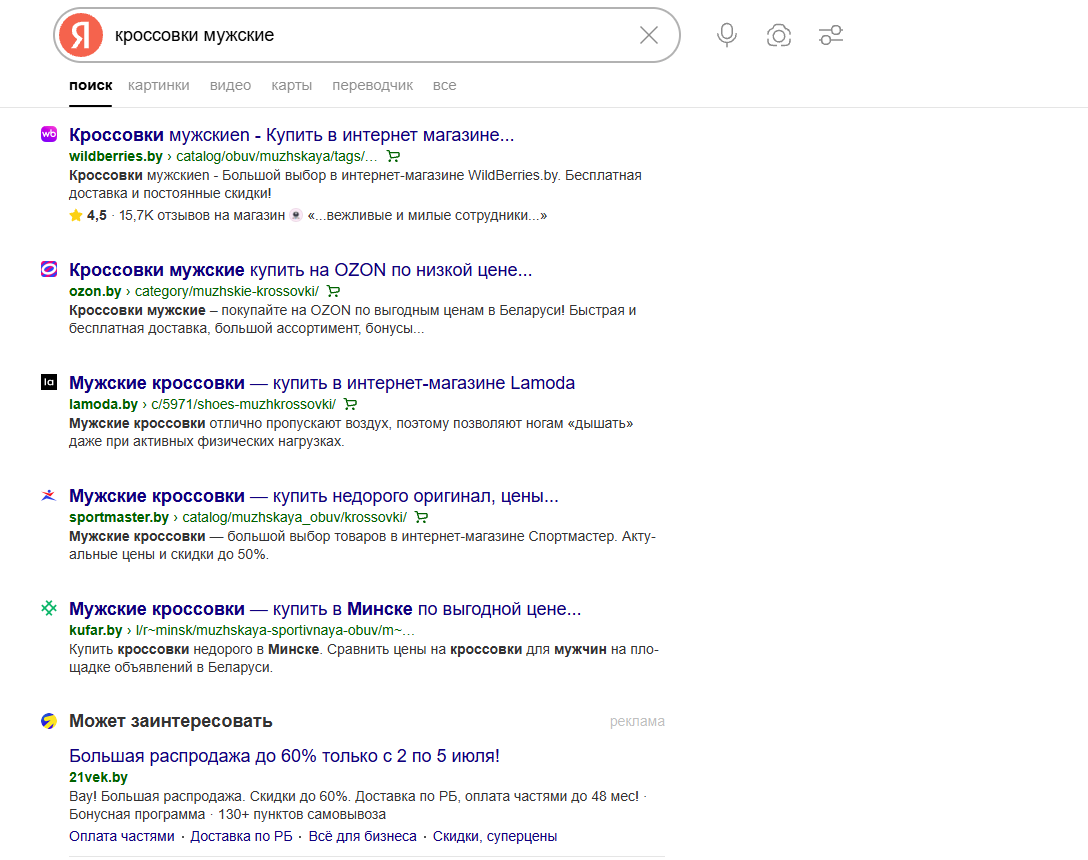The image size is (1088, 860).
Task: Click the Sportmaster favicon
Action: click(x=49, y=495)
